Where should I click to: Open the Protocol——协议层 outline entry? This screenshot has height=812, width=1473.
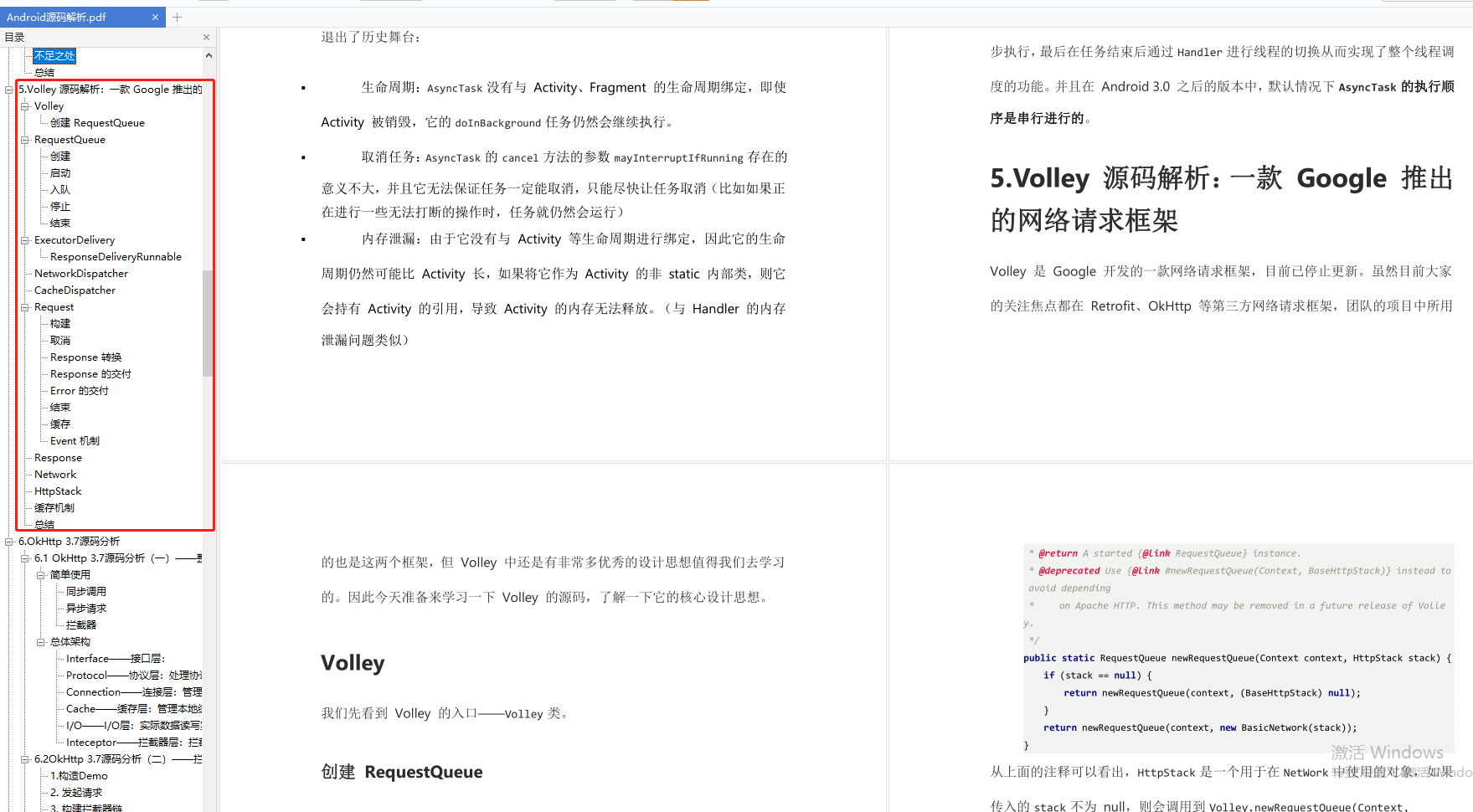(134, 676)
